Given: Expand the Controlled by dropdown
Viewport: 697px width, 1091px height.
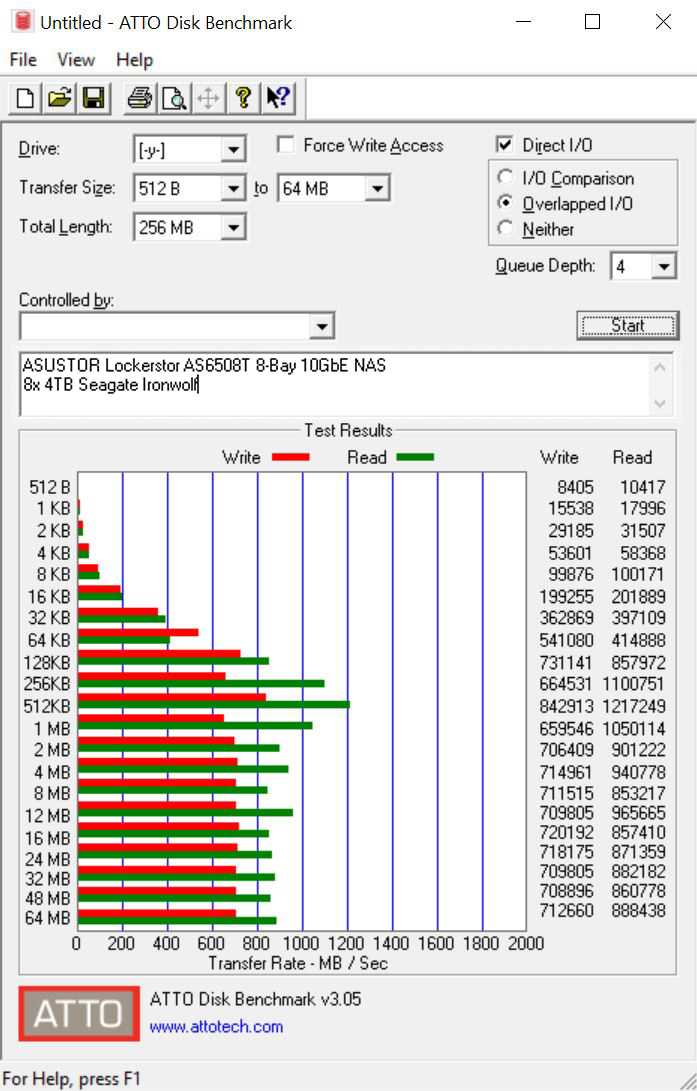Looking at the screenshot, I should coord(321,326).
